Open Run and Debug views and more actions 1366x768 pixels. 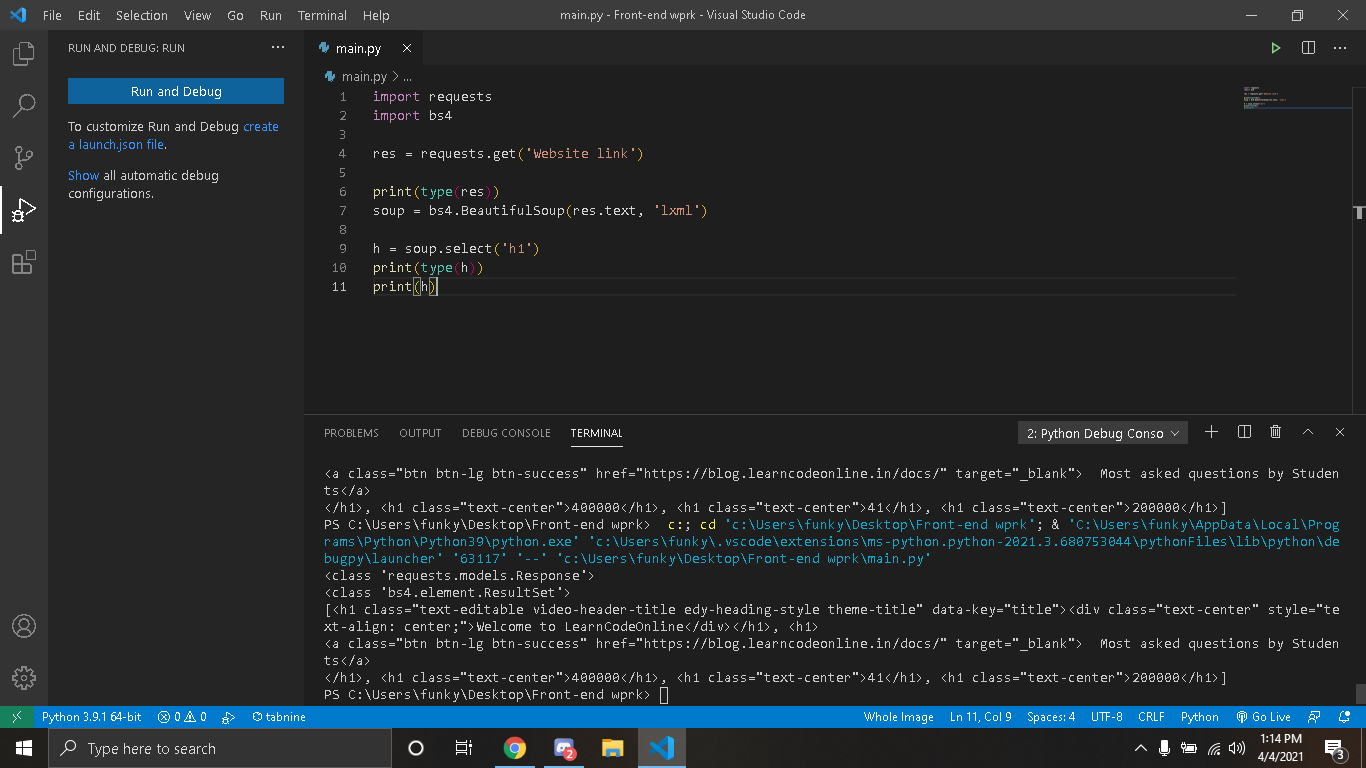278,48
